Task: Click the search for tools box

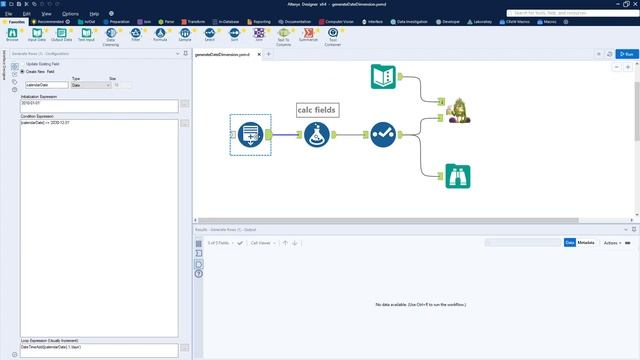Action: coord(572,13)
